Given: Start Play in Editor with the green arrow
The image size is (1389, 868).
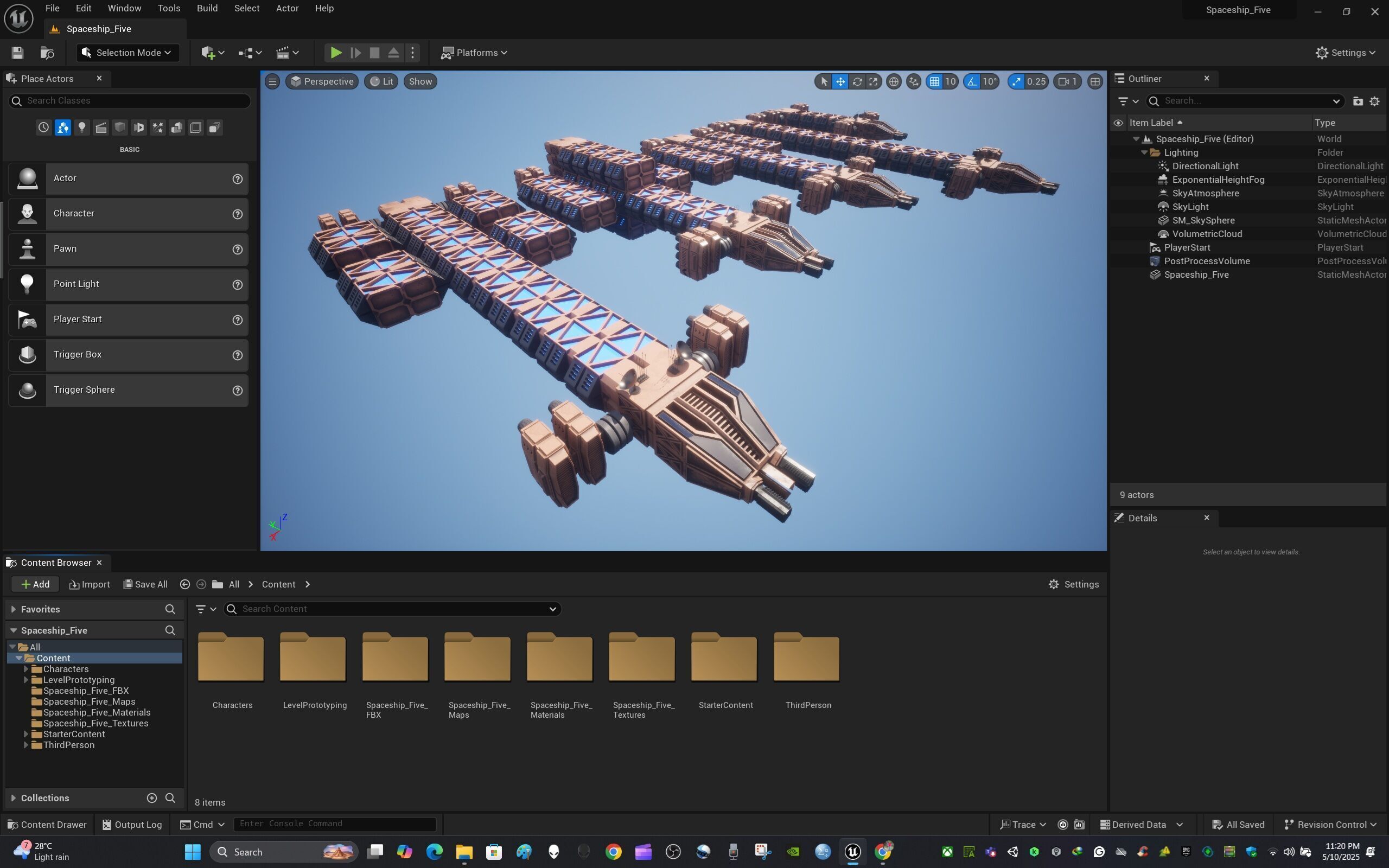Looking at the screenshot, I should tap(336, 53).
